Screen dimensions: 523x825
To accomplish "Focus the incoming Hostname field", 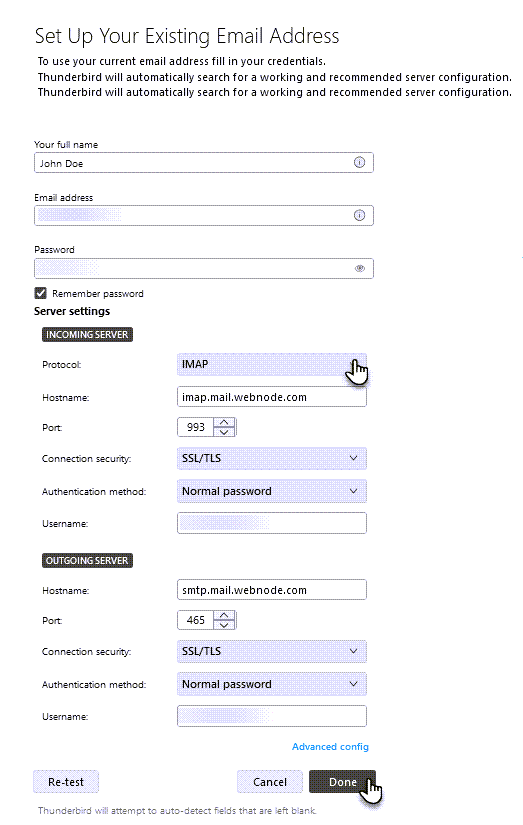I will point(271,397).
